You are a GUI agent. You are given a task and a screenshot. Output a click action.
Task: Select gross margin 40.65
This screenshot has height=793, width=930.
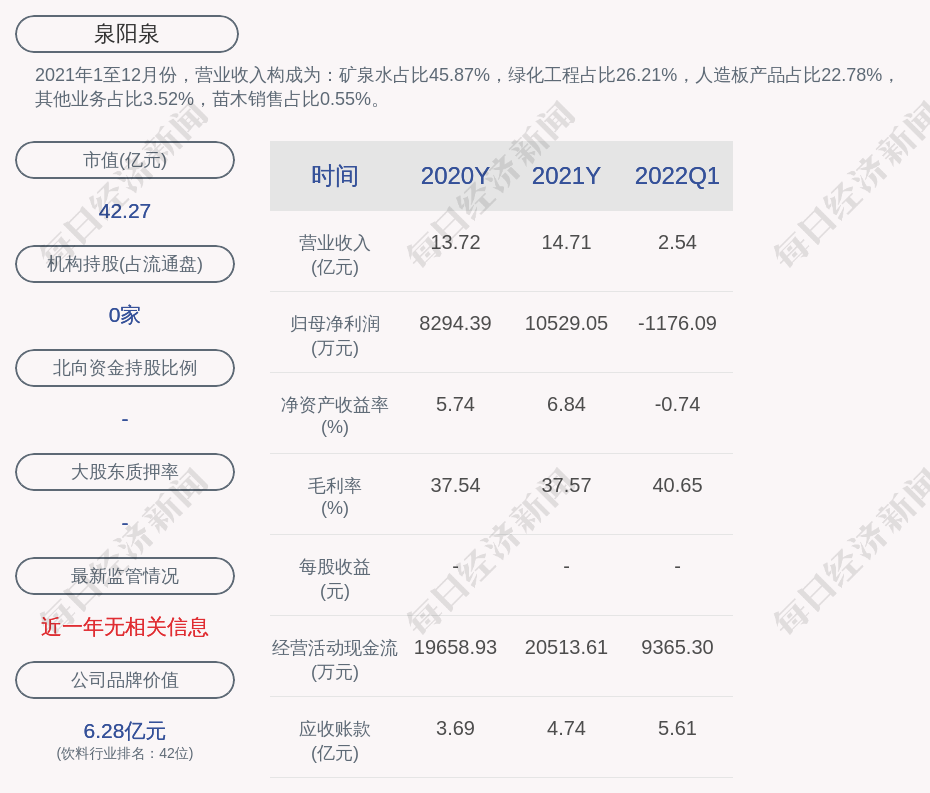(x=677, y=485)
